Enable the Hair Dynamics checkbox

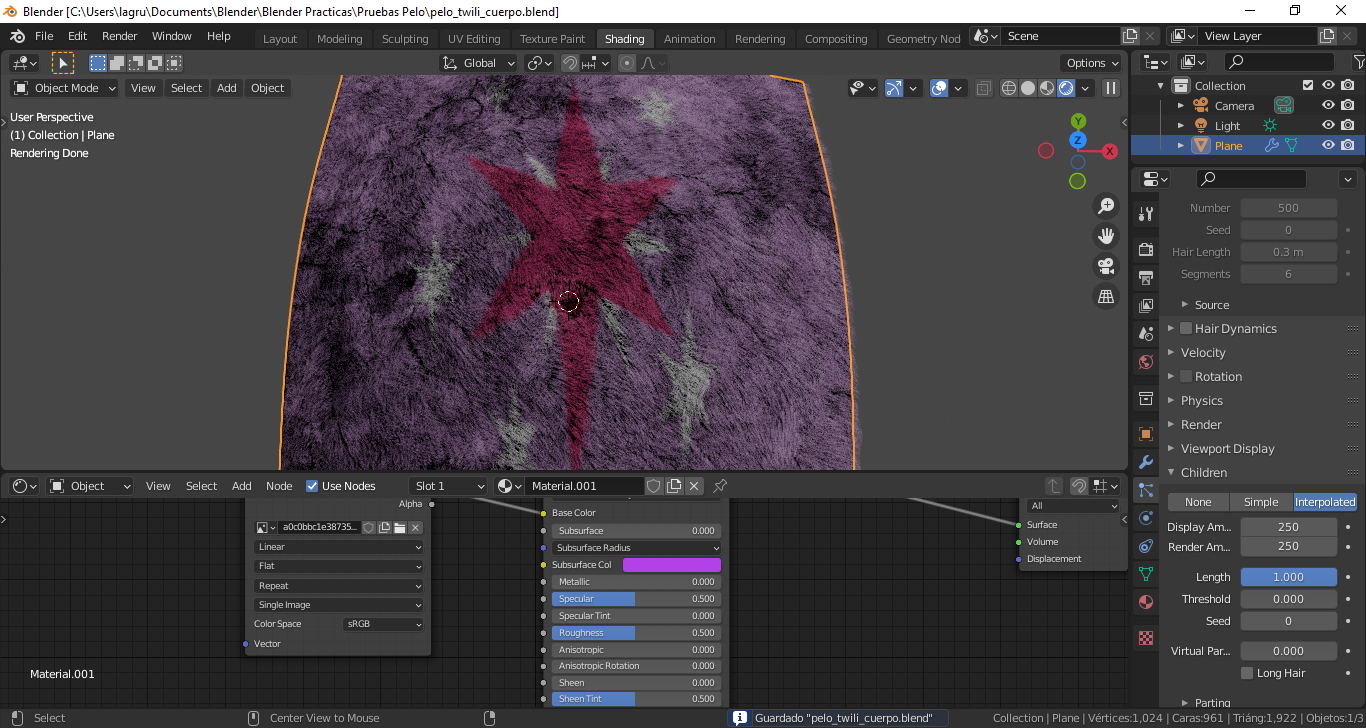click(1186, 328)
